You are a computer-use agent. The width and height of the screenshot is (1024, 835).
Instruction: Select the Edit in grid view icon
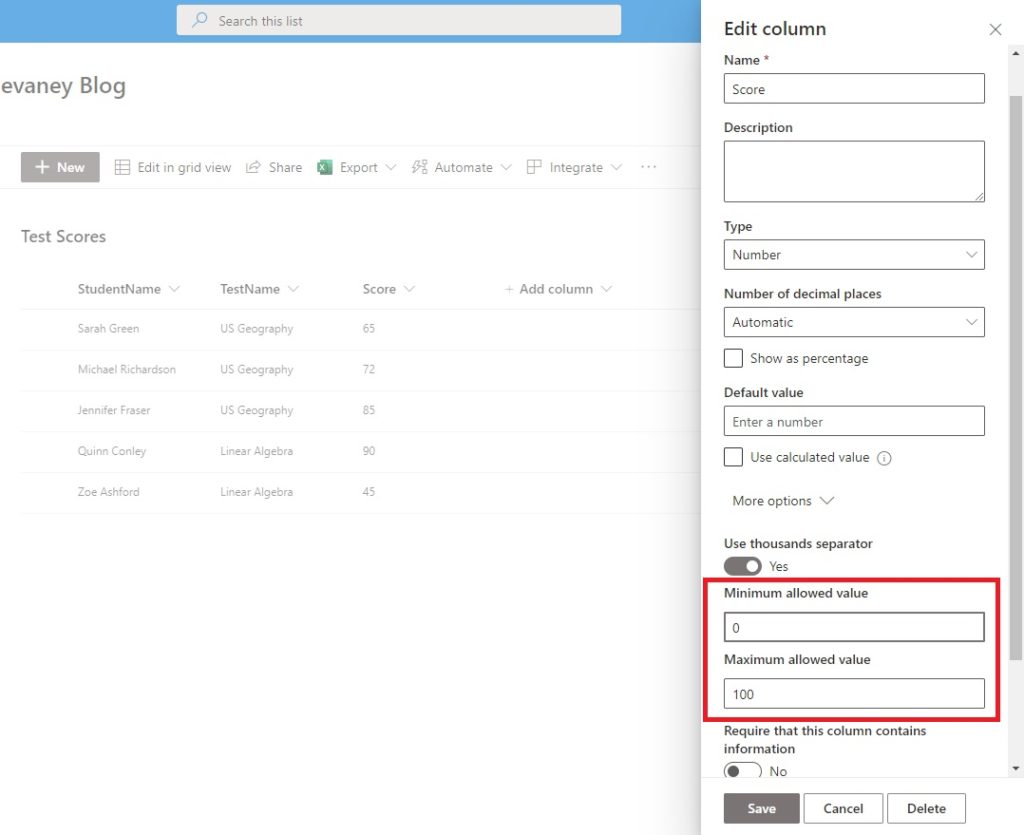point(120,167)
